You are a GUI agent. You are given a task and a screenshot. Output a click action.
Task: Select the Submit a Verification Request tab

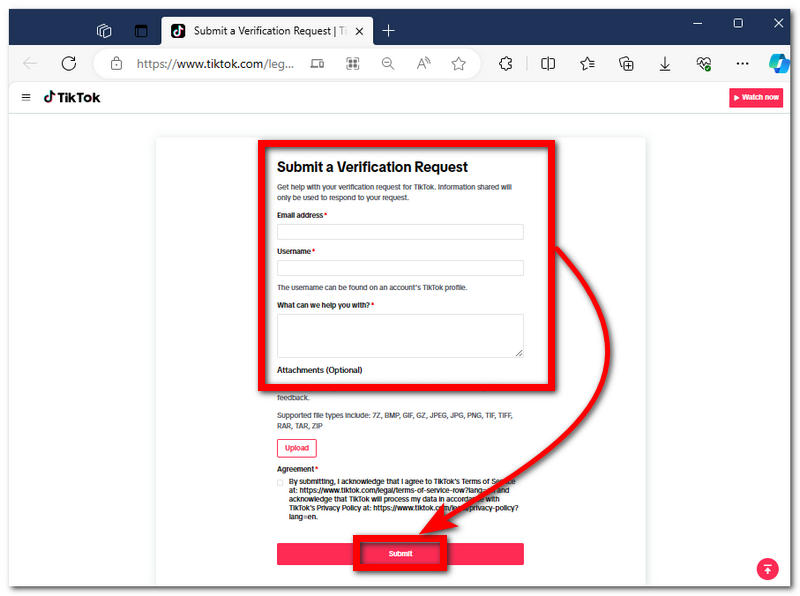point(260,31)
